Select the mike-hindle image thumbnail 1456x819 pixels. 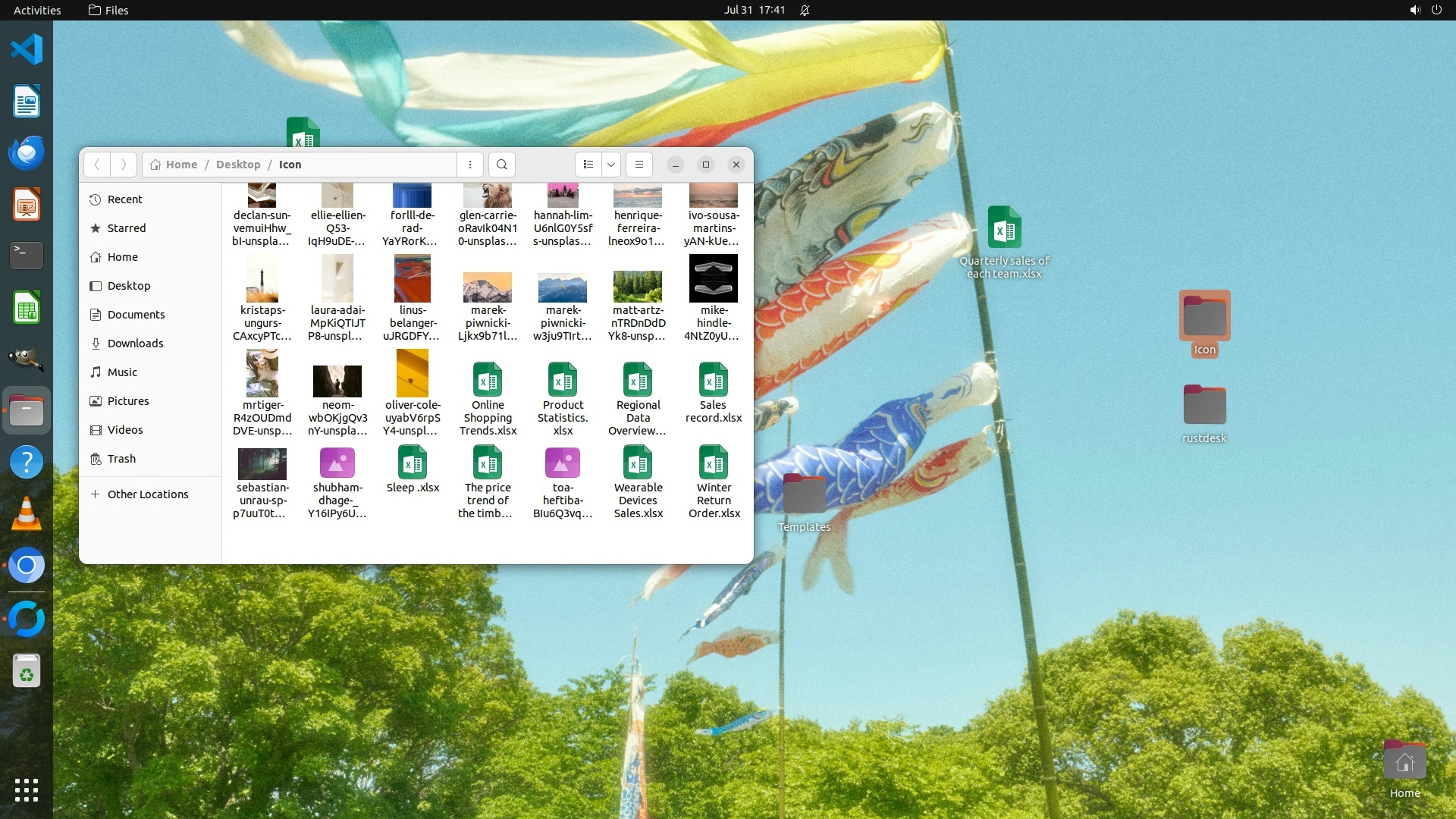[713, 279]
